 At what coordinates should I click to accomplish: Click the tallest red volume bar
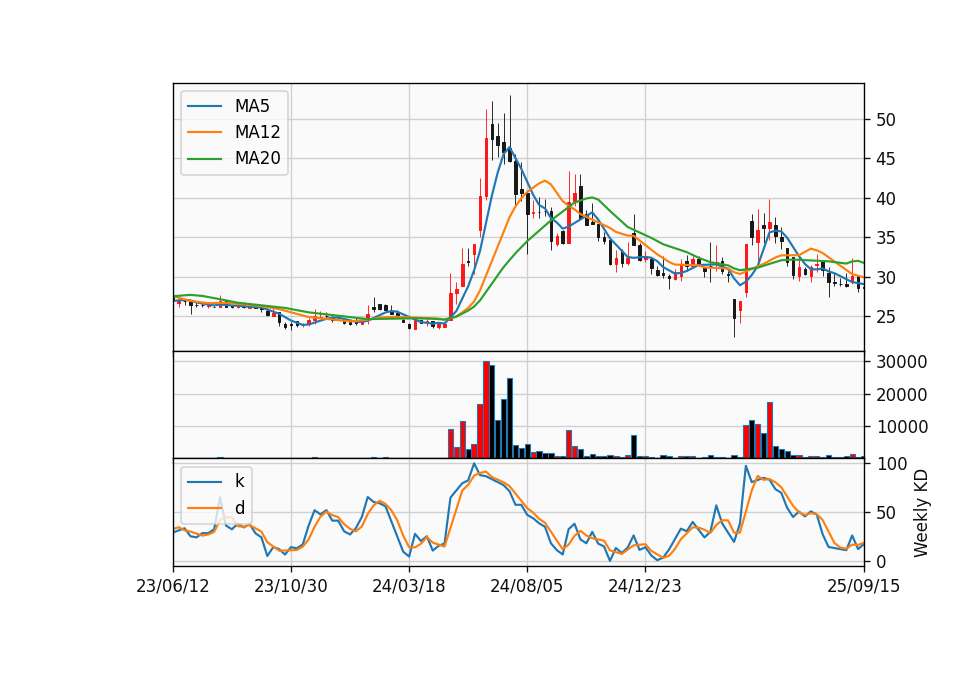click(x=486, y=410)
